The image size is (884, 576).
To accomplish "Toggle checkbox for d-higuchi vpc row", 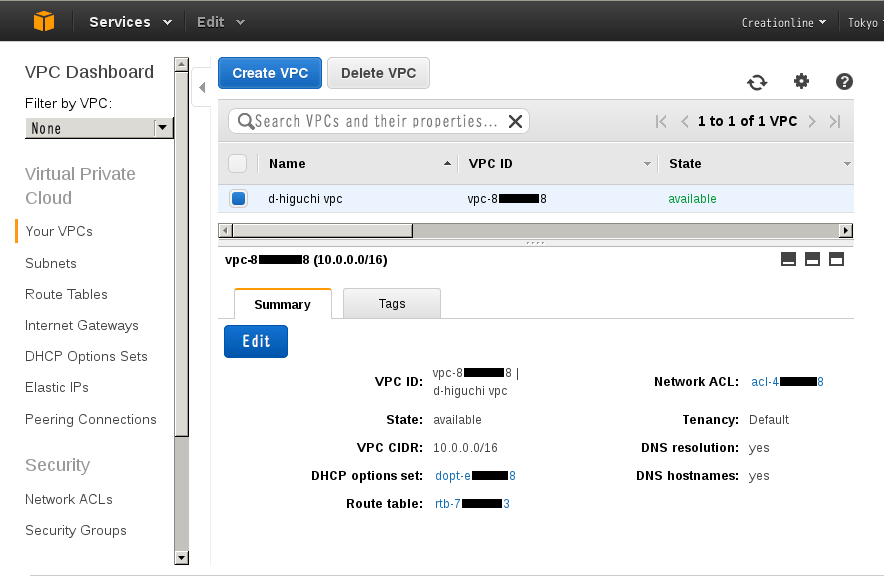I will (x=238, y=198).
